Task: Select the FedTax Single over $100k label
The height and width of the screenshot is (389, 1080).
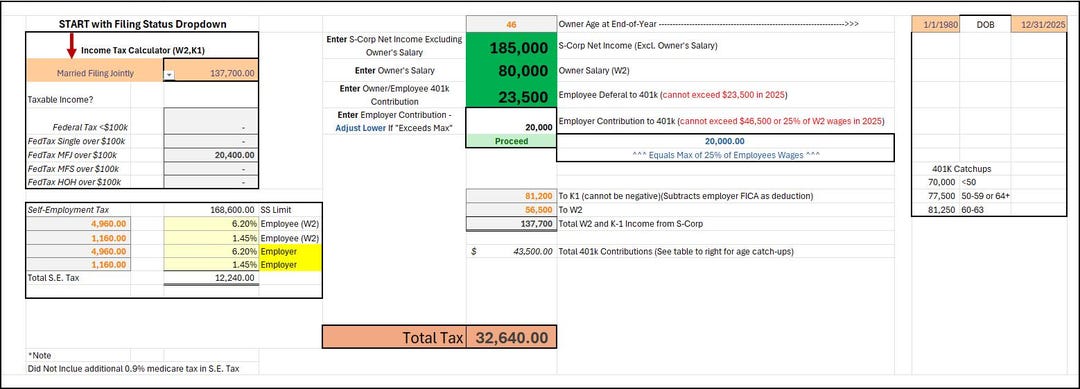Action: click(74, 141)
